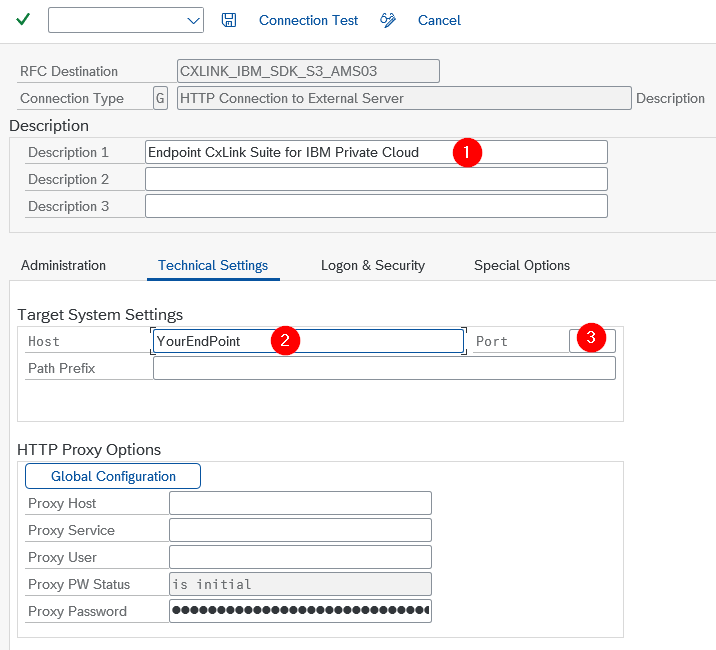Image resolution: width=716 pixels, height=650 pixels.
Task: Click the Target System Settings heading
Action: [100, 315]
